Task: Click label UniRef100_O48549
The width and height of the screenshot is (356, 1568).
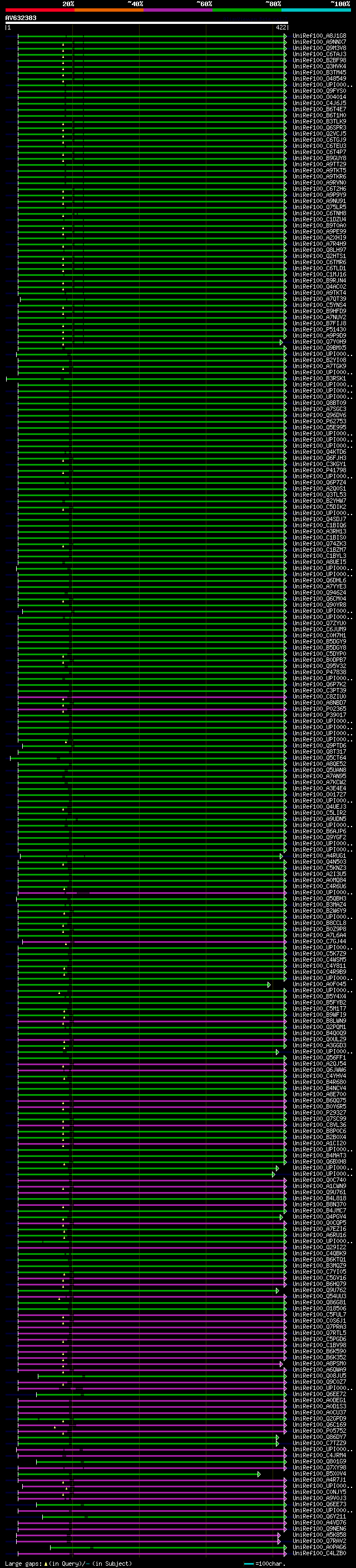Action: (319, 78)
